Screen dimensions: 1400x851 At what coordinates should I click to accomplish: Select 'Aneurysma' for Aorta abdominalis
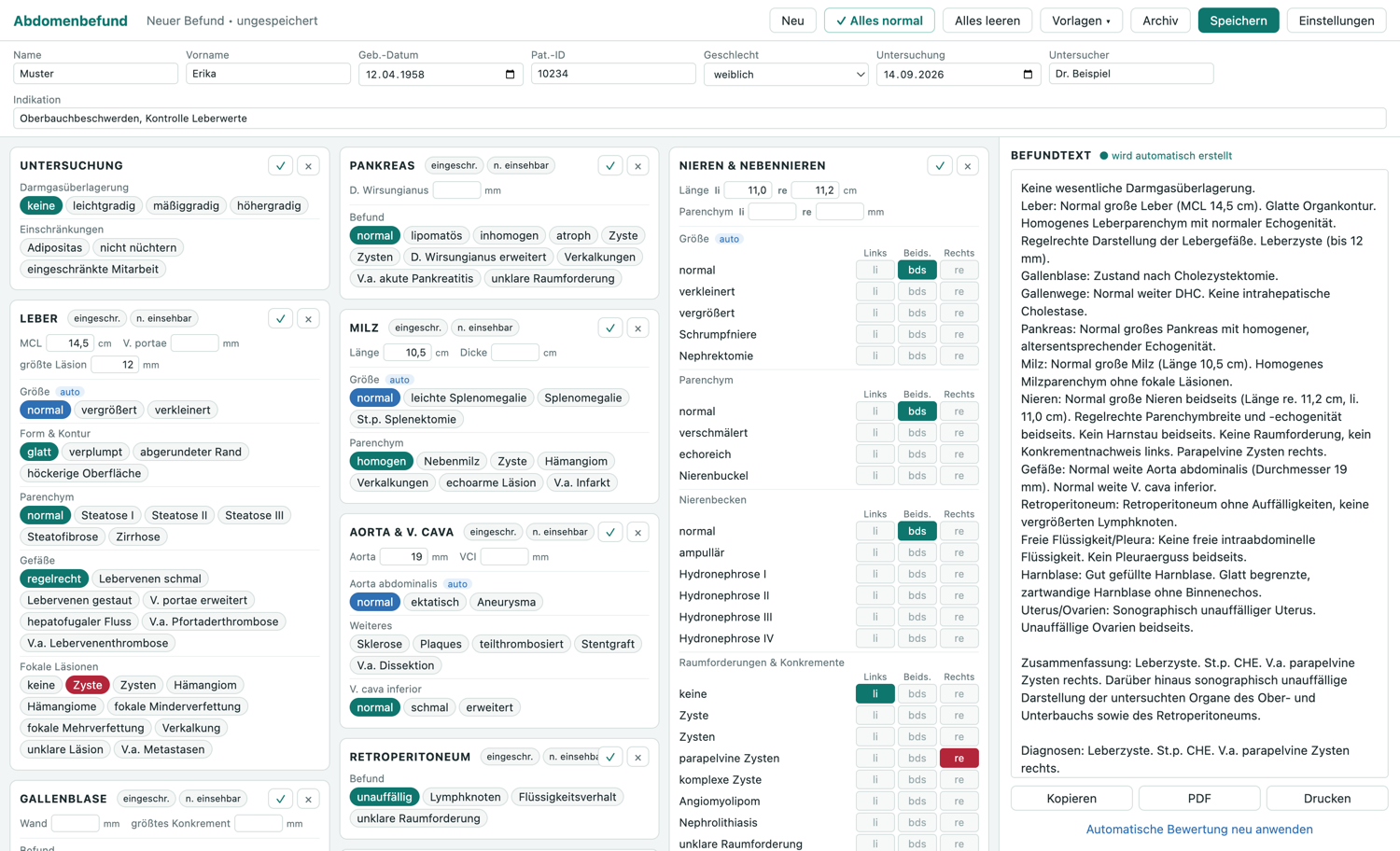coord(506,603)
